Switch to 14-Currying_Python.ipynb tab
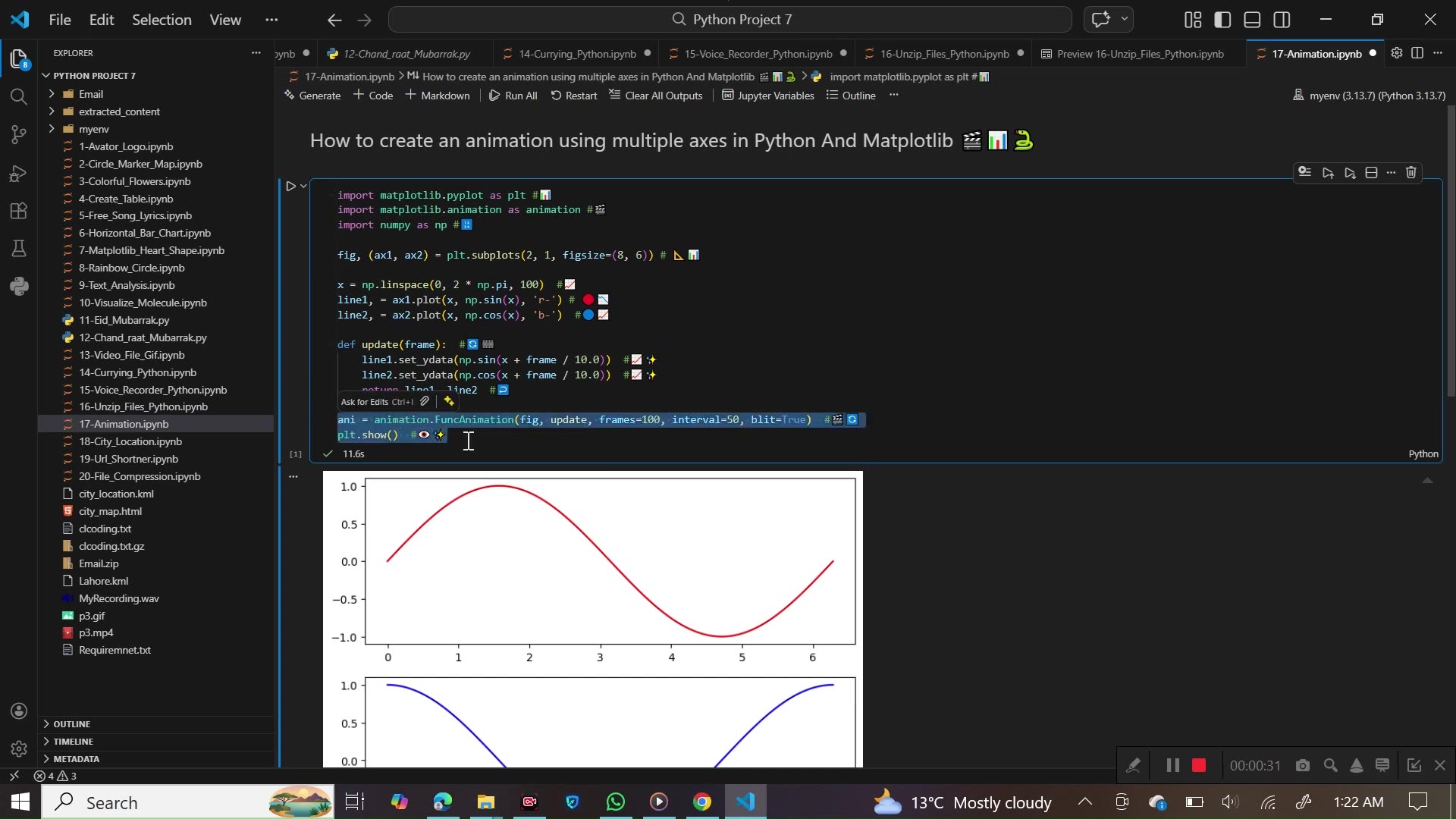Screen dimensions: 1456x819 (x=576, y=54)
